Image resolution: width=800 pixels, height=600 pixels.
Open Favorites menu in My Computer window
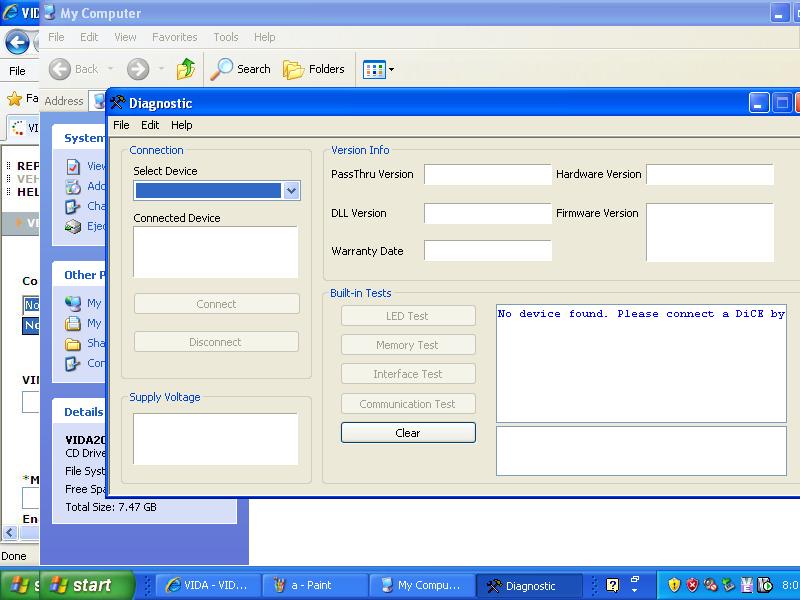pos(174,37)
